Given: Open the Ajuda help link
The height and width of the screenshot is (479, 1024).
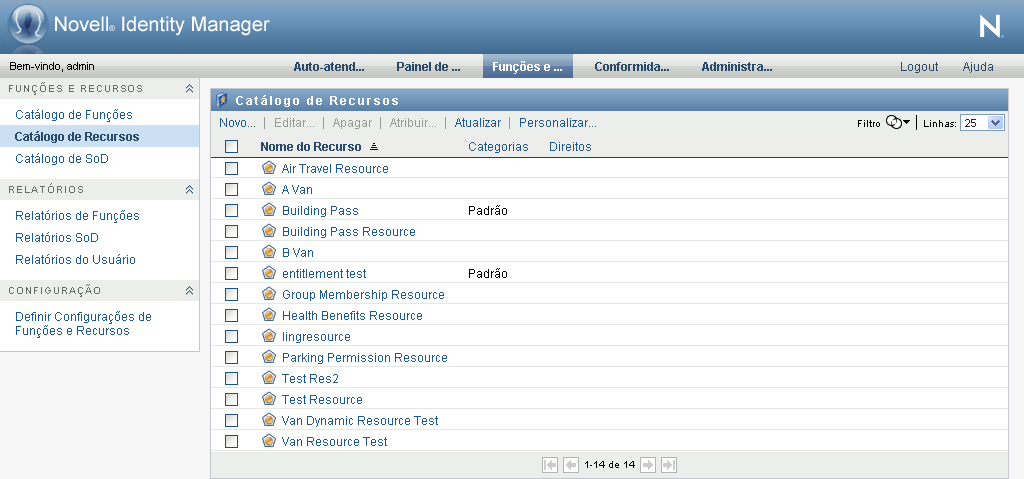Looking at the screenshot, I should click(978, 67).
